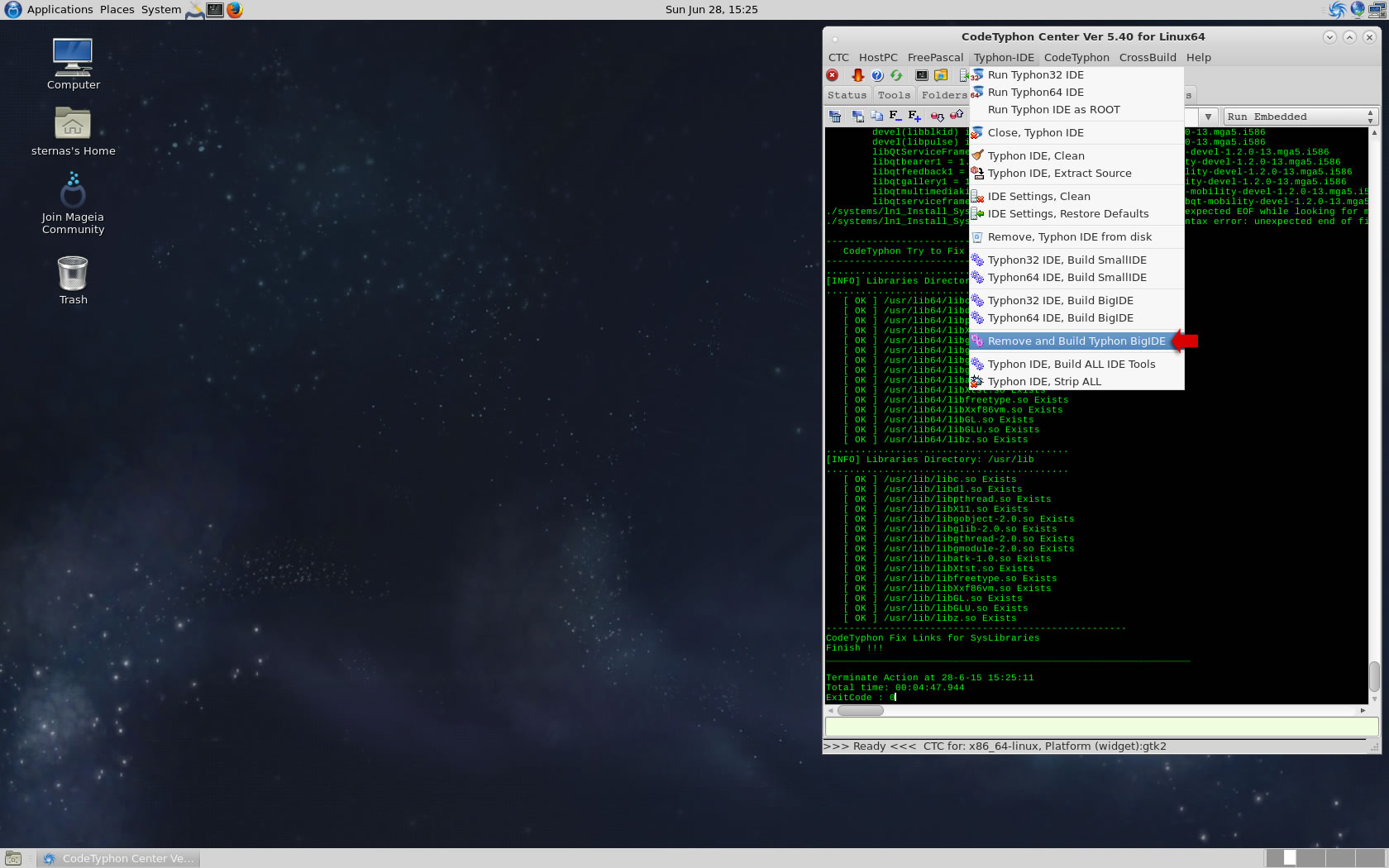Expand dropdown arrow left of Run Embedded

[x=1208, y=117]
